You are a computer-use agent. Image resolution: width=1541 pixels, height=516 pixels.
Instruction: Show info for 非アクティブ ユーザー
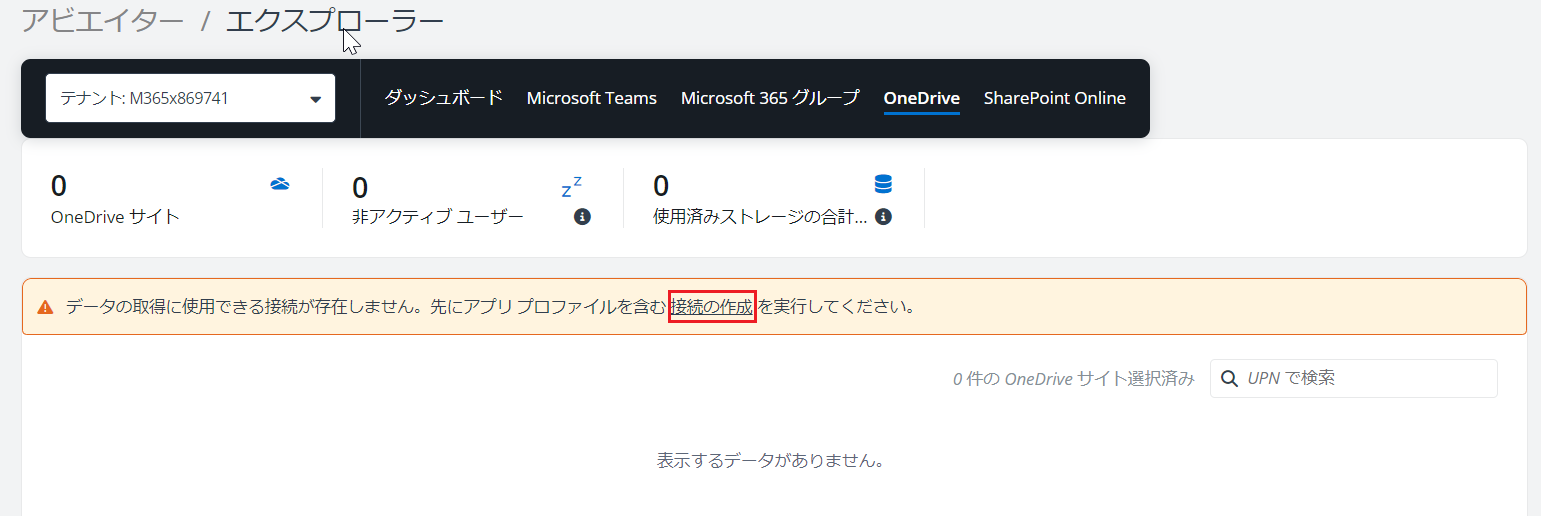(x=582, y=217)
